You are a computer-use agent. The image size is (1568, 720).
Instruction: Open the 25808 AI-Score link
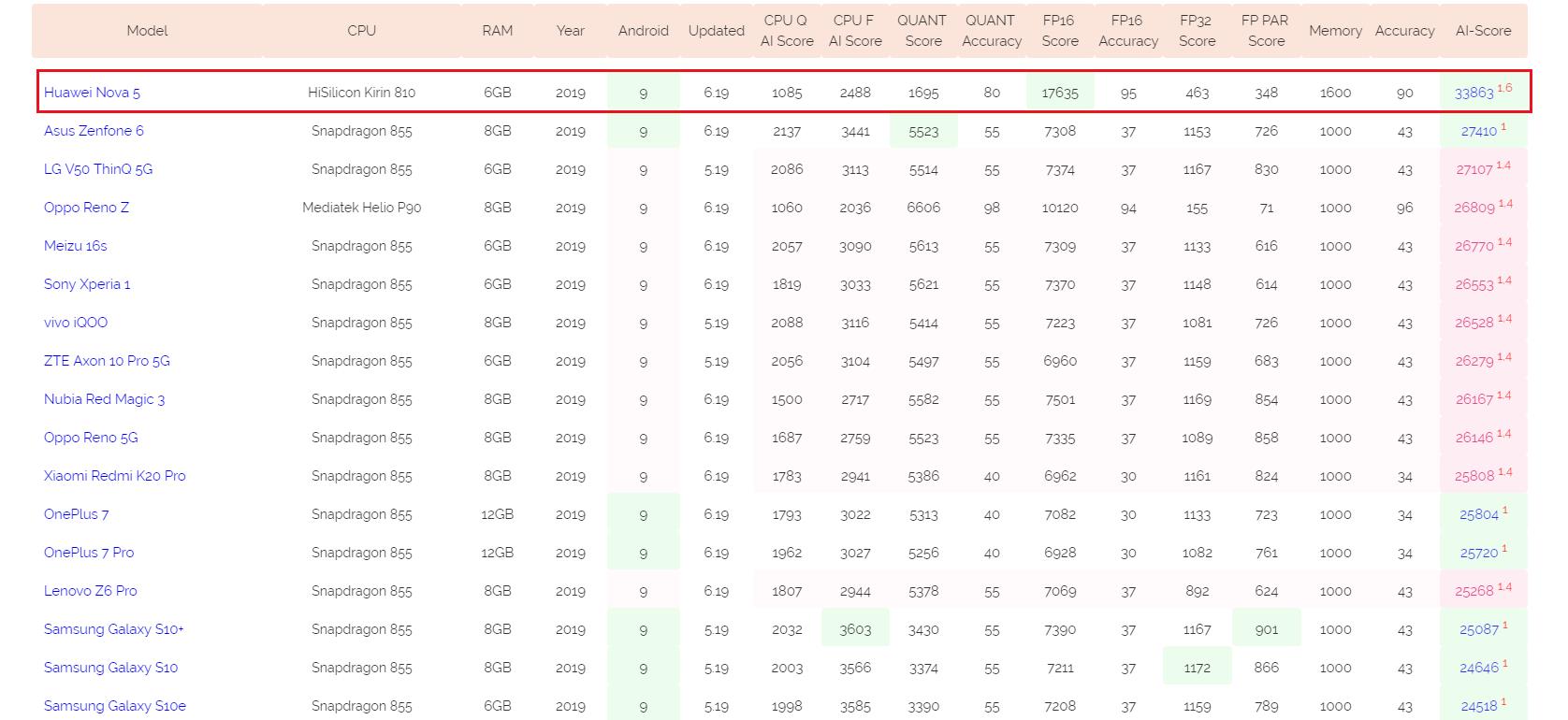tap(1474, 476)
